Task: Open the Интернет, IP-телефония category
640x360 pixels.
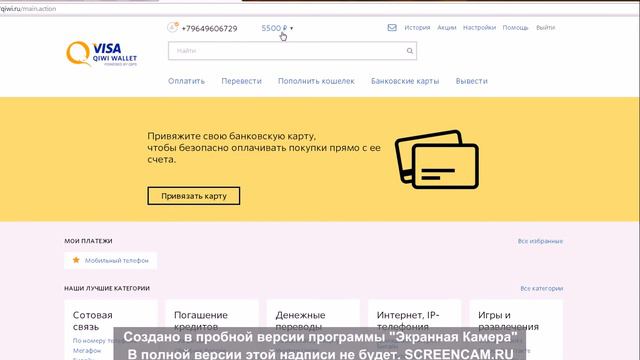Action: coord(408,321)
